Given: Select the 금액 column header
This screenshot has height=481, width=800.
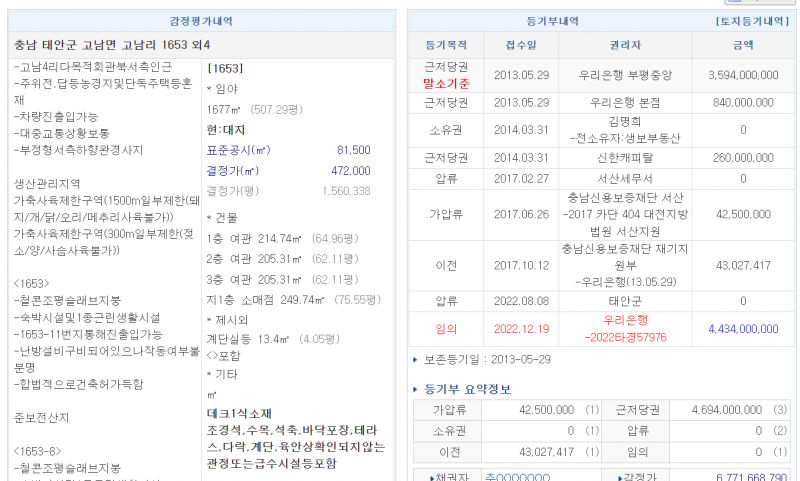Looking at the screenshot, I should 742,45.
